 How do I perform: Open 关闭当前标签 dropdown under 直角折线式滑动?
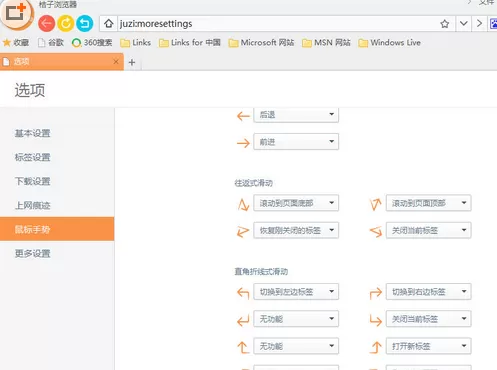click(428, 319)
